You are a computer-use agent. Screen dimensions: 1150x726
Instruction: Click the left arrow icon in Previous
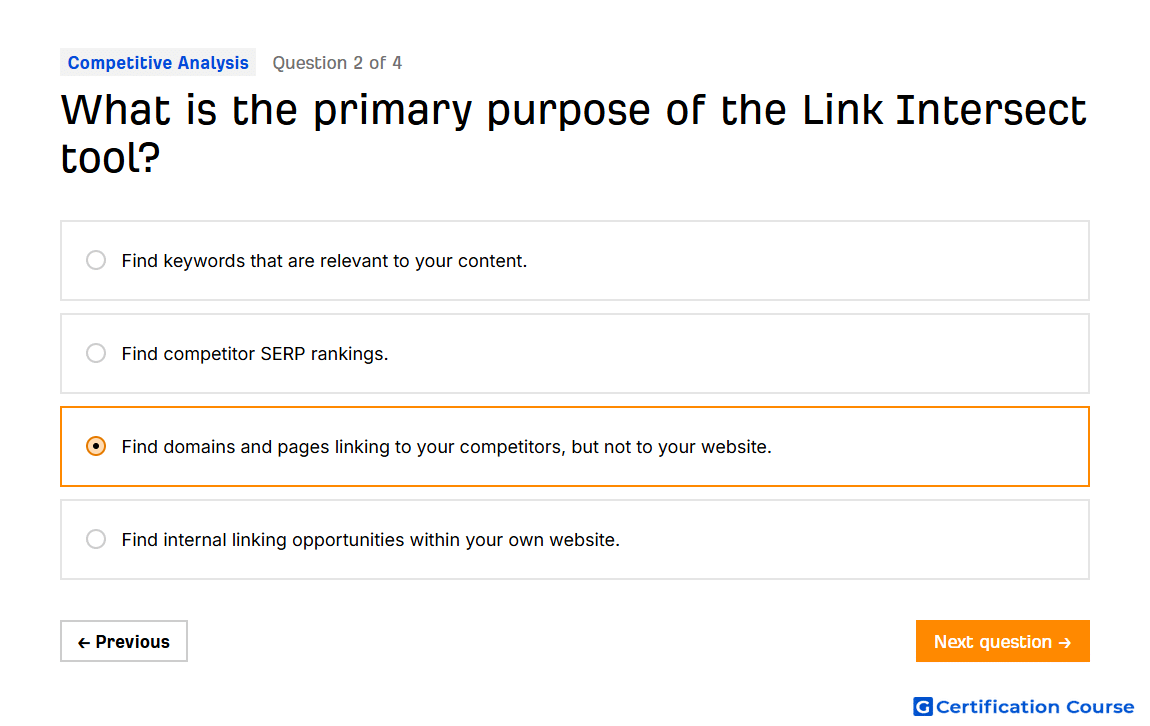pos(84,643)
